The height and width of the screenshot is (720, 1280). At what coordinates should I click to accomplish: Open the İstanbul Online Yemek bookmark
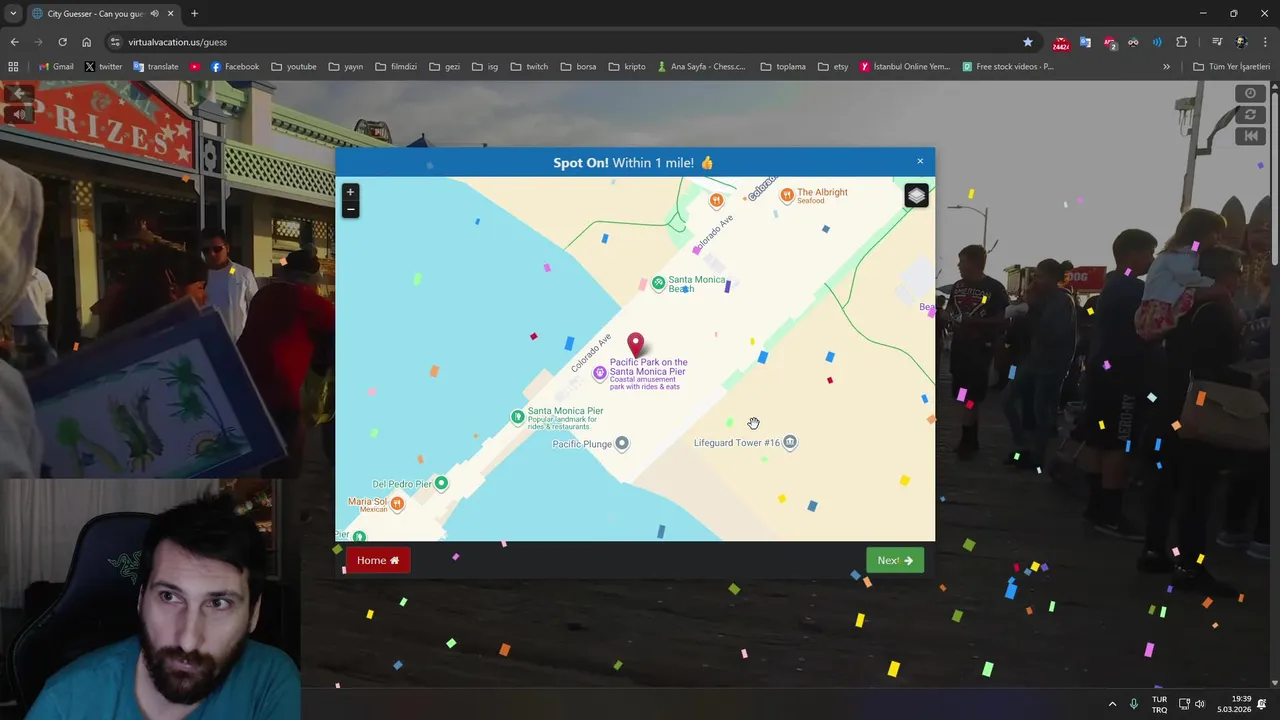905,67
